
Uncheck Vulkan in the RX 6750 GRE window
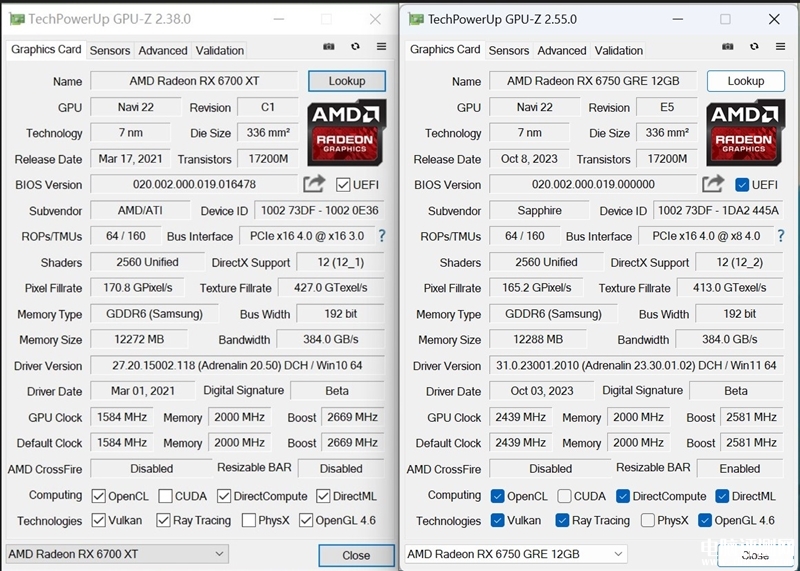498,520
